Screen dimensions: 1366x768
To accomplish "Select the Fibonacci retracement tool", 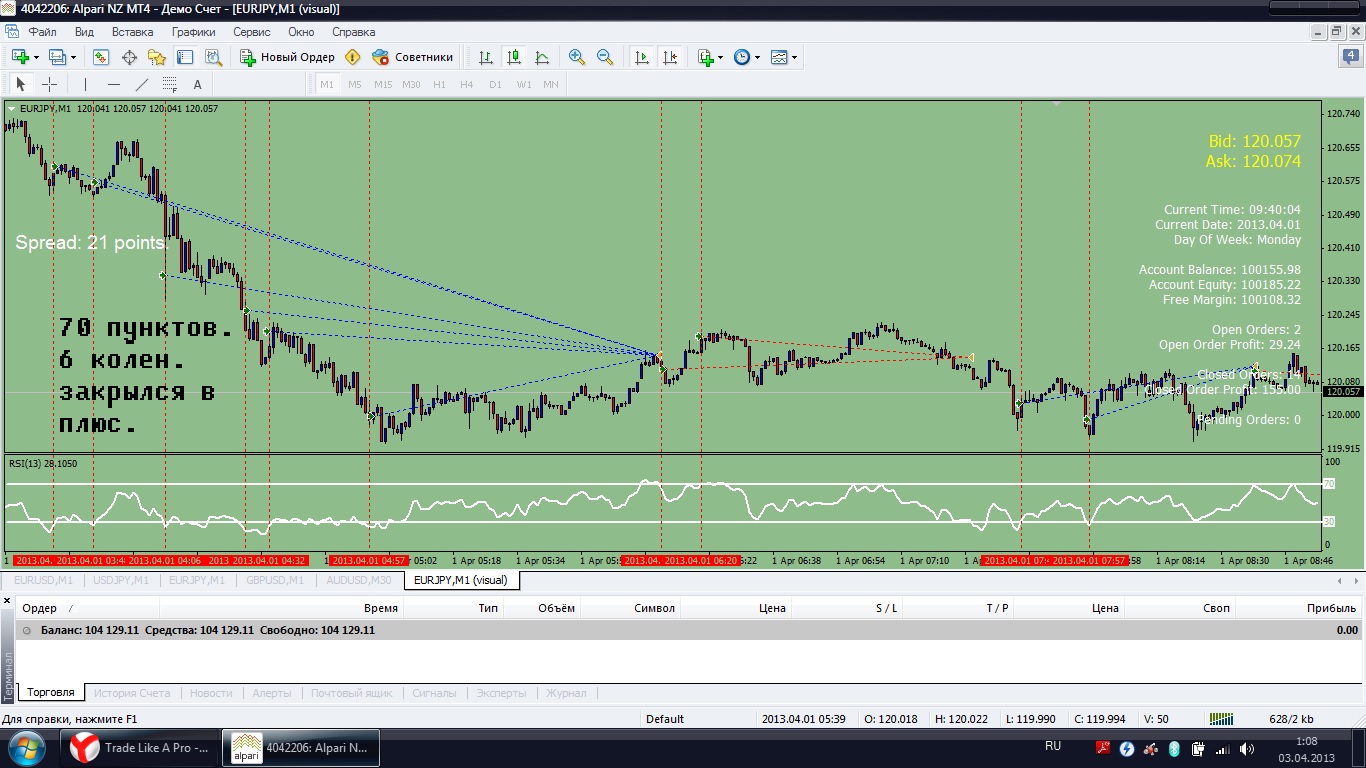I will 169,84.
